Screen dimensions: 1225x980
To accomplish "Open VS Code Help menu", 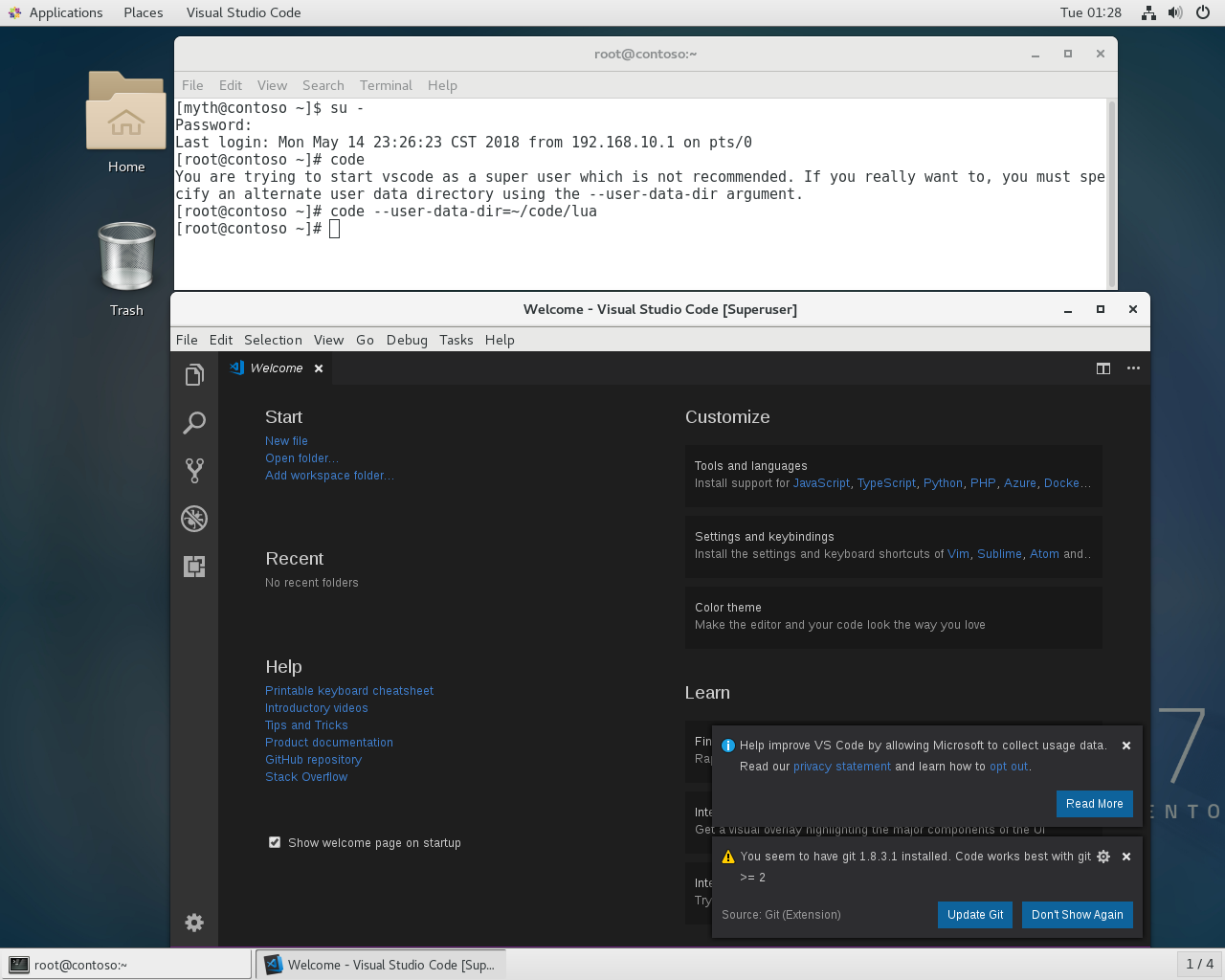I will tap(500, 340).
